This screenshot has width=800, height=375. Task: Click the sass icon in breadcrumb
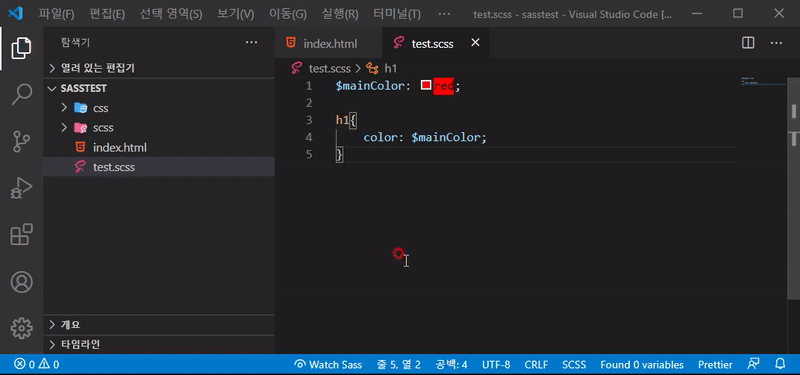pos(296,68)
